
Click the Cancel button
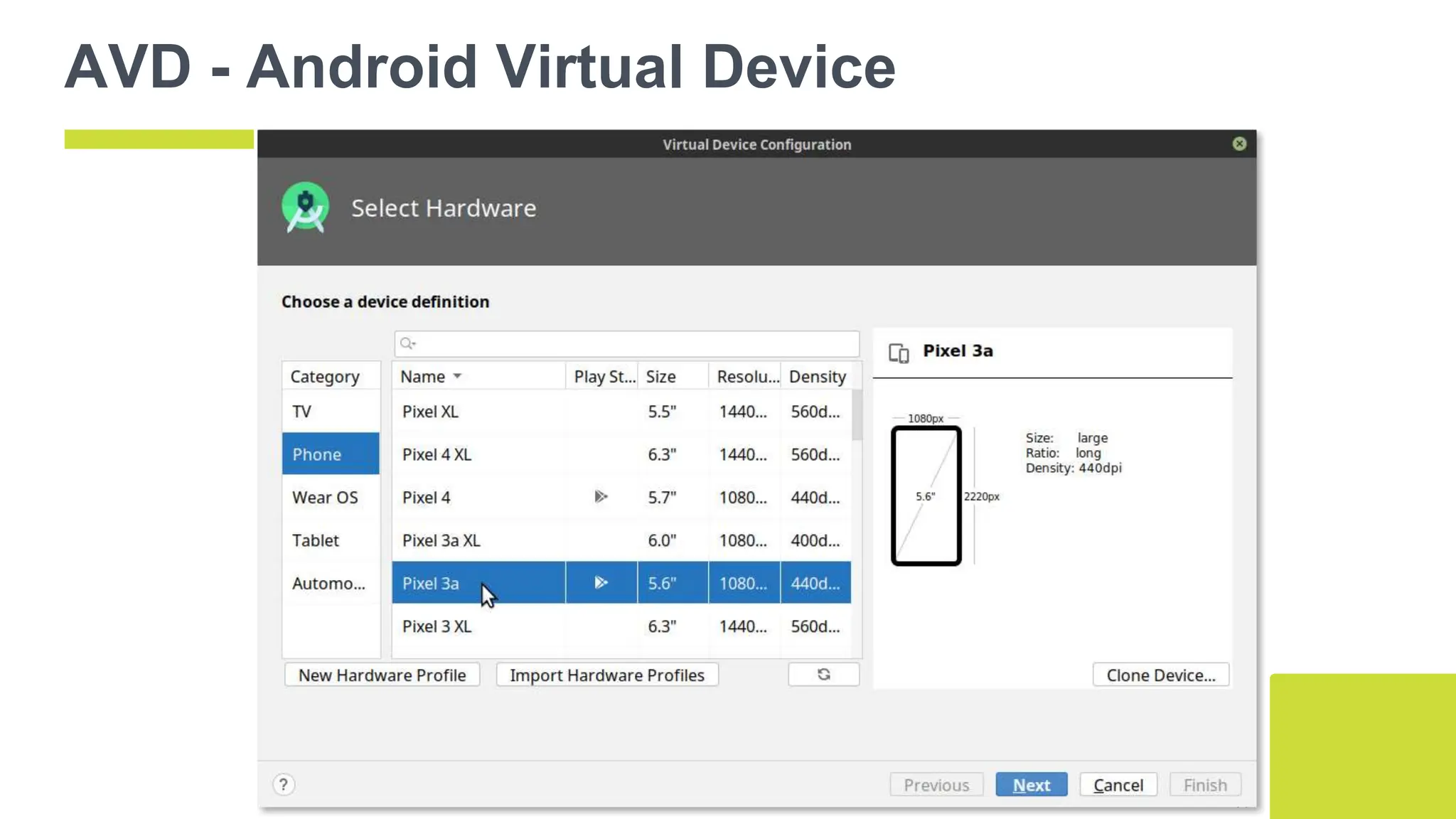pyautogui.click(x=1118, y=784)
